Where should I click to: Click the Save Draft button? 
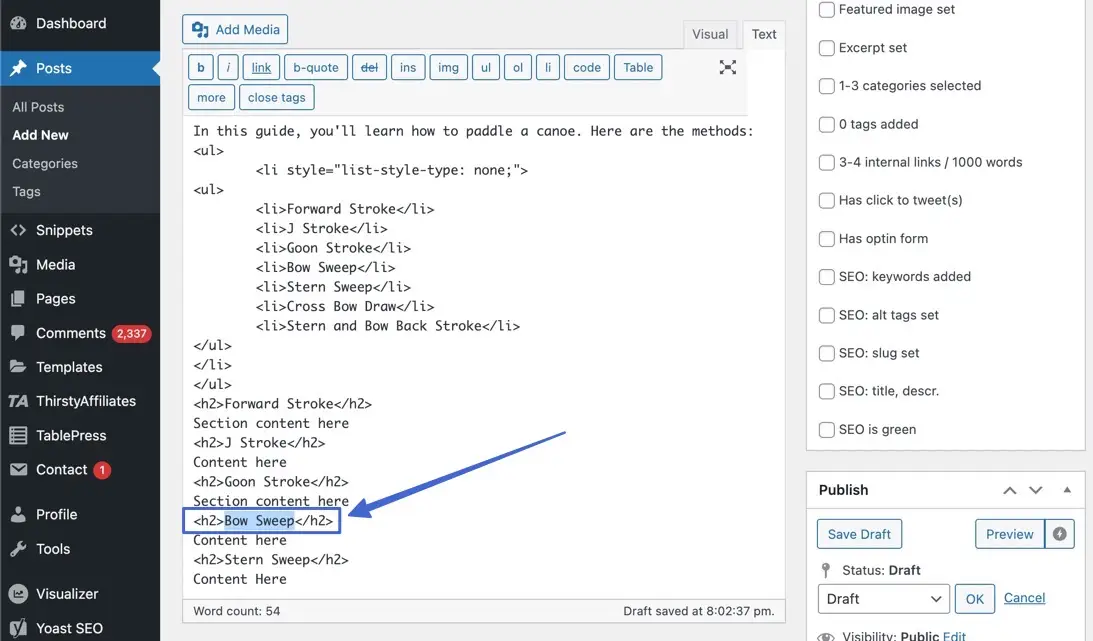[x=859, y=533]
